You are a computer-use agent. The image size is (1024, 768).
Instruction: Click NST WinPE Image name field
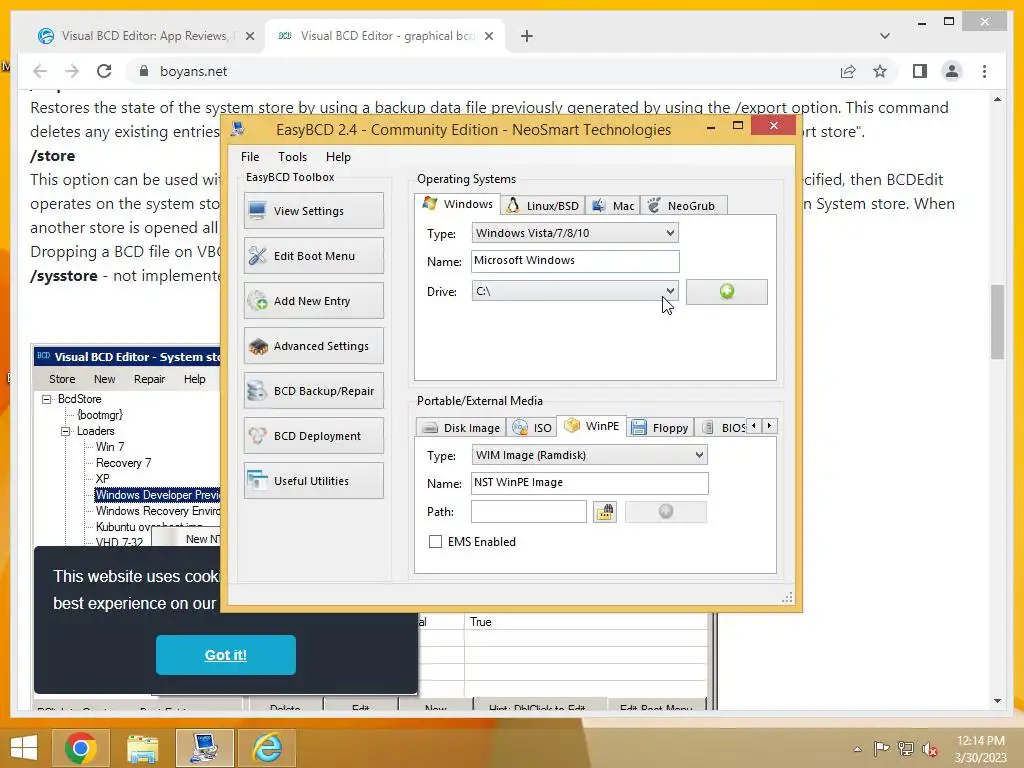pos(589,483)
